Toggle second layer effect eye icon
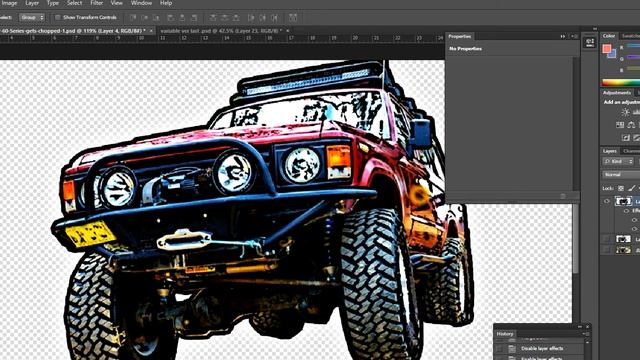 [634, 229]
